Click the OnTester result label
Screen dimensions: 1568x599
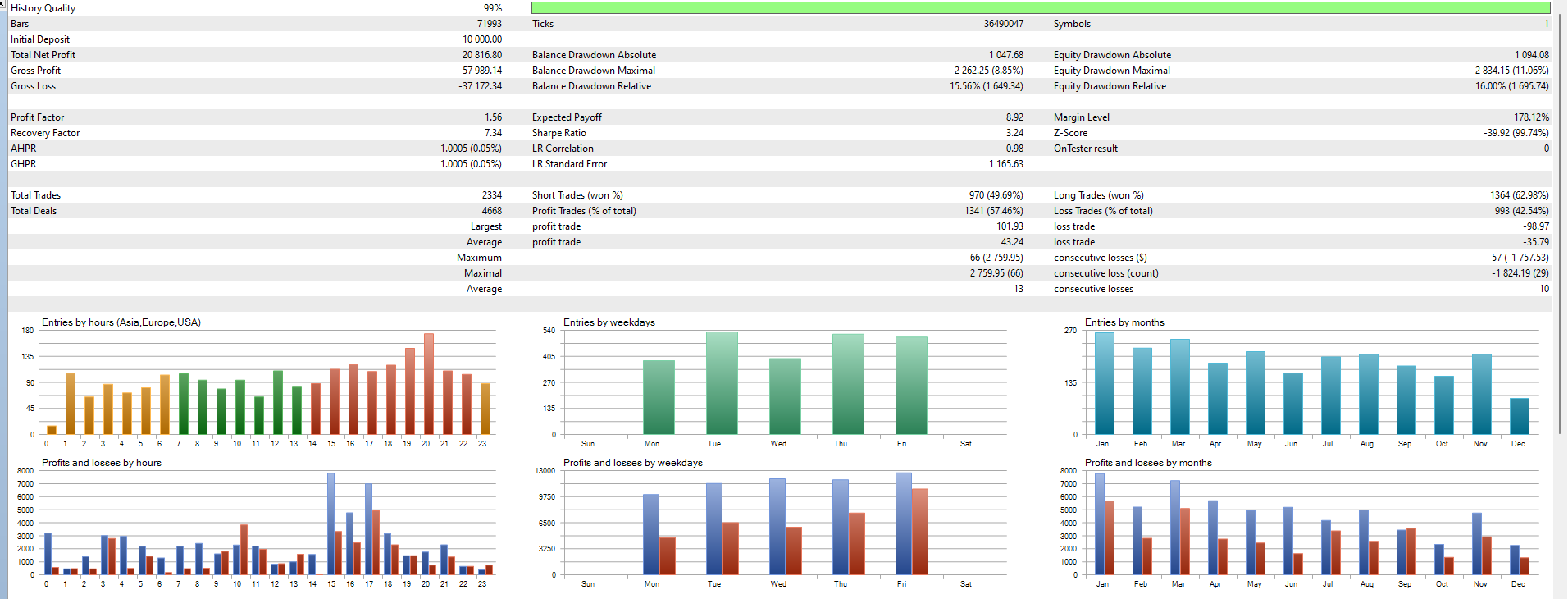[x=1085, y=149]
